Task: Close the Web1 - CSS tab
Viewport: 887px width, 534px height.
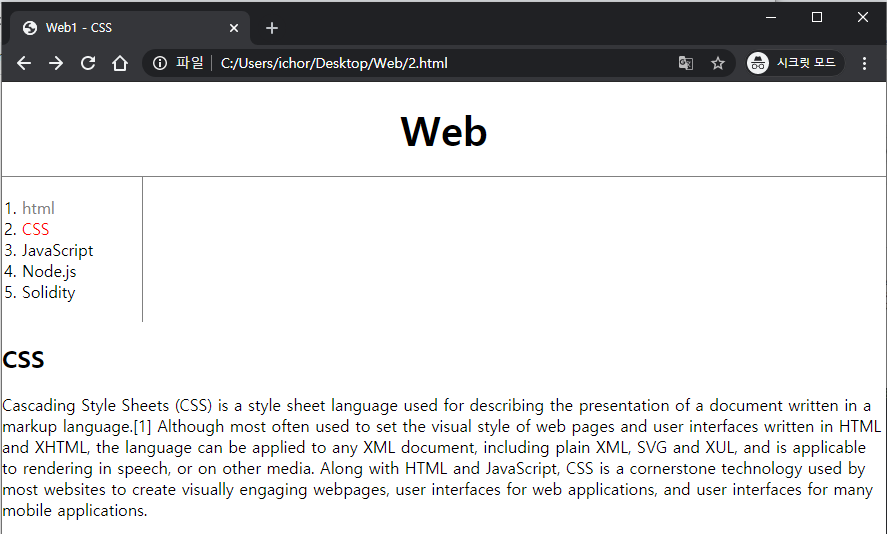Action: (x=234, y=28)
